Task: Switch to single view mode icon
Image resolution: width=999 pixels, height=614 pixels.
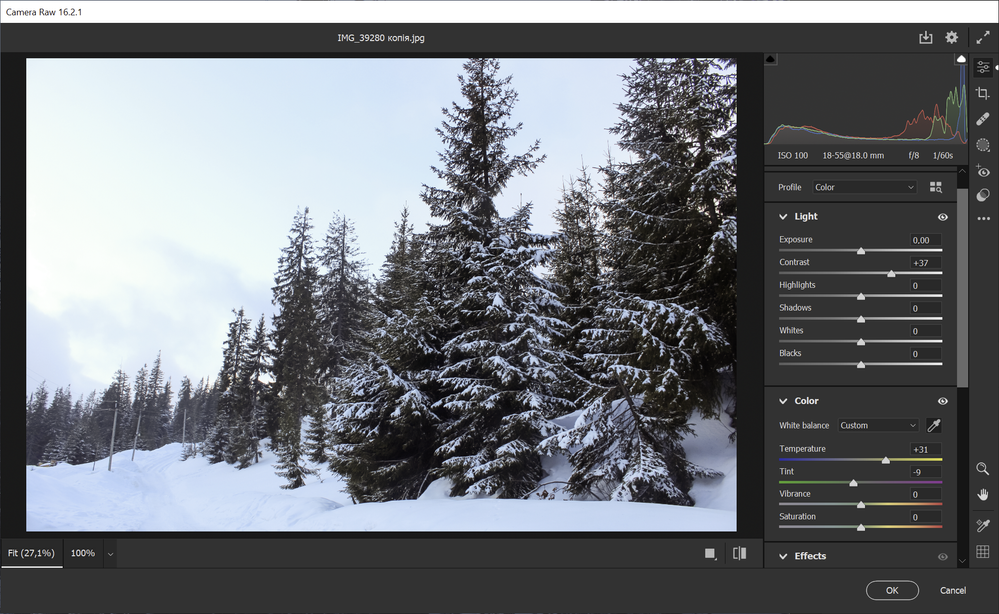Action: [x=710, y=553]
